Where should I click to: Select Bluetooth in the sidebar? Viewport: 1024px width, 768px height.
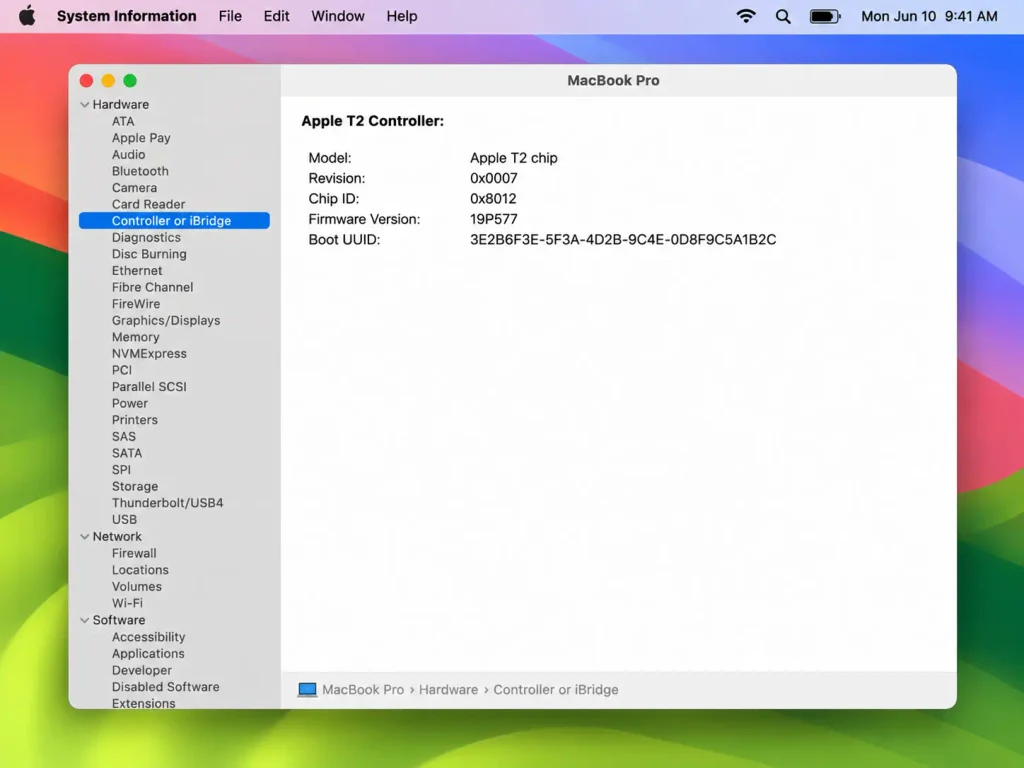click(140, 171)
